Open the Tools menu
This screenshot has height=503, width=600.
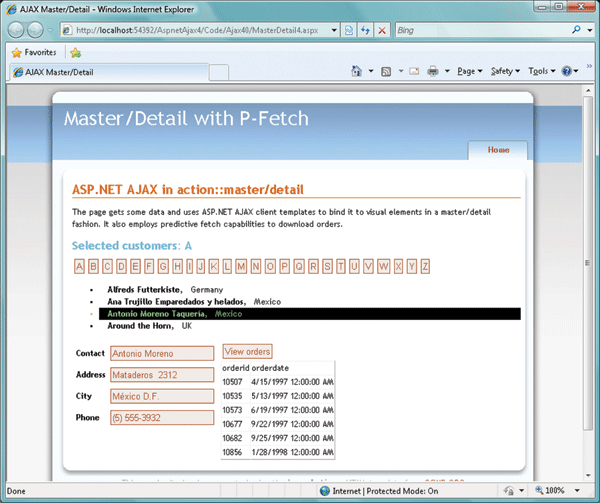click(x=541, y=71)
